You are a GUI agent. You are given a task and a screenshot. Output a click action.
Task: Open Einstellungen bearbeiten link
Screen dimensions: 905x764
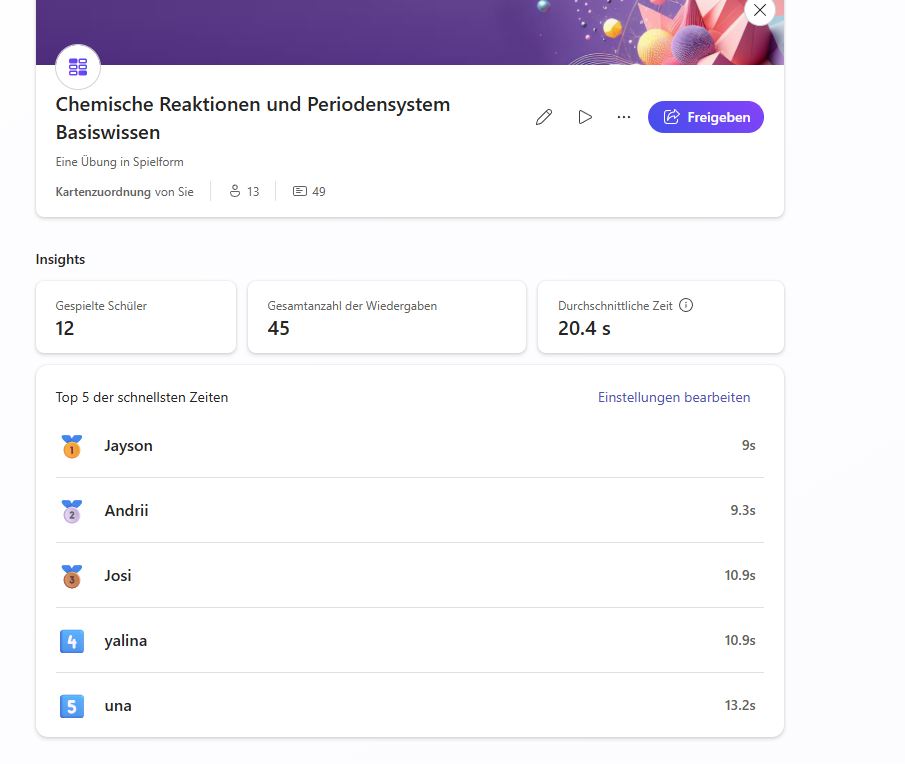[x=673, y=397]
